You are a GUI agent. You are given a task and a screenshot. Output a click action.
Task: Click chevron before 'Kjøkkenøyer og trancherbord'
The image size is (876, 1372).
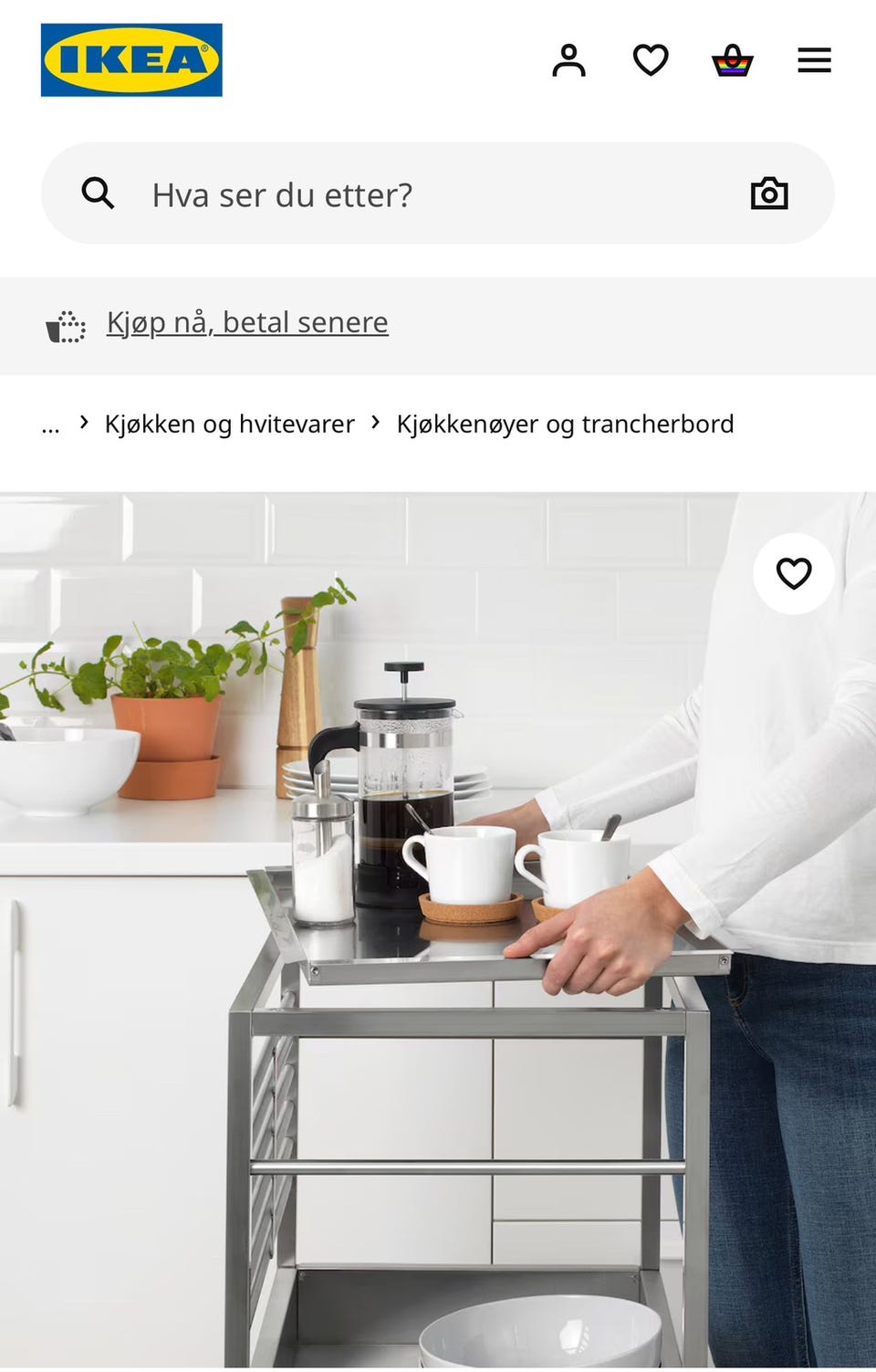tap(375, 422)
